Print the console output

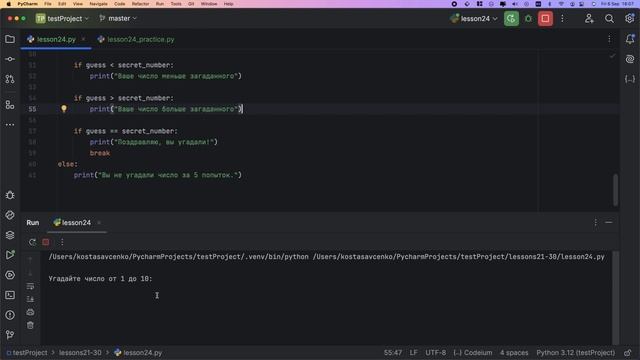click(30, 312)
